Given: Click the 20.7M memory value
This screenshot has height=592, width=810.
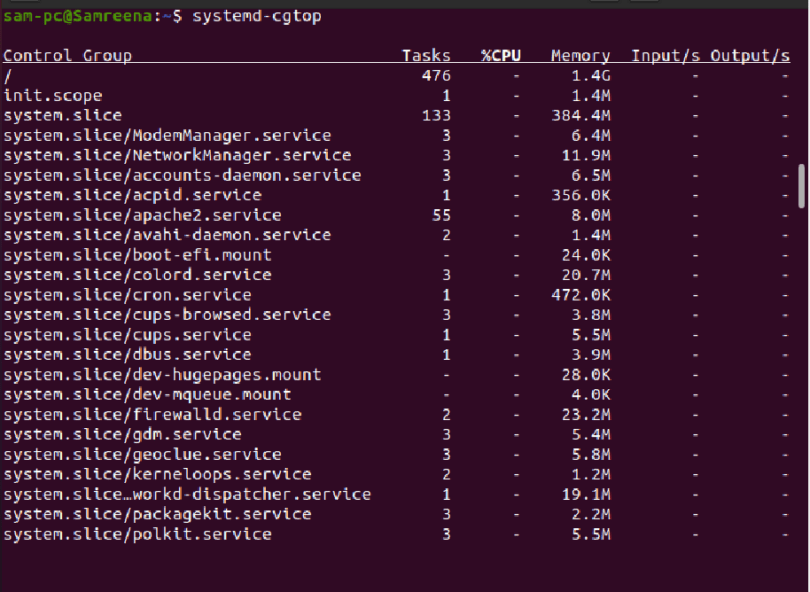Looking at the screenshot, I should 586,275.
